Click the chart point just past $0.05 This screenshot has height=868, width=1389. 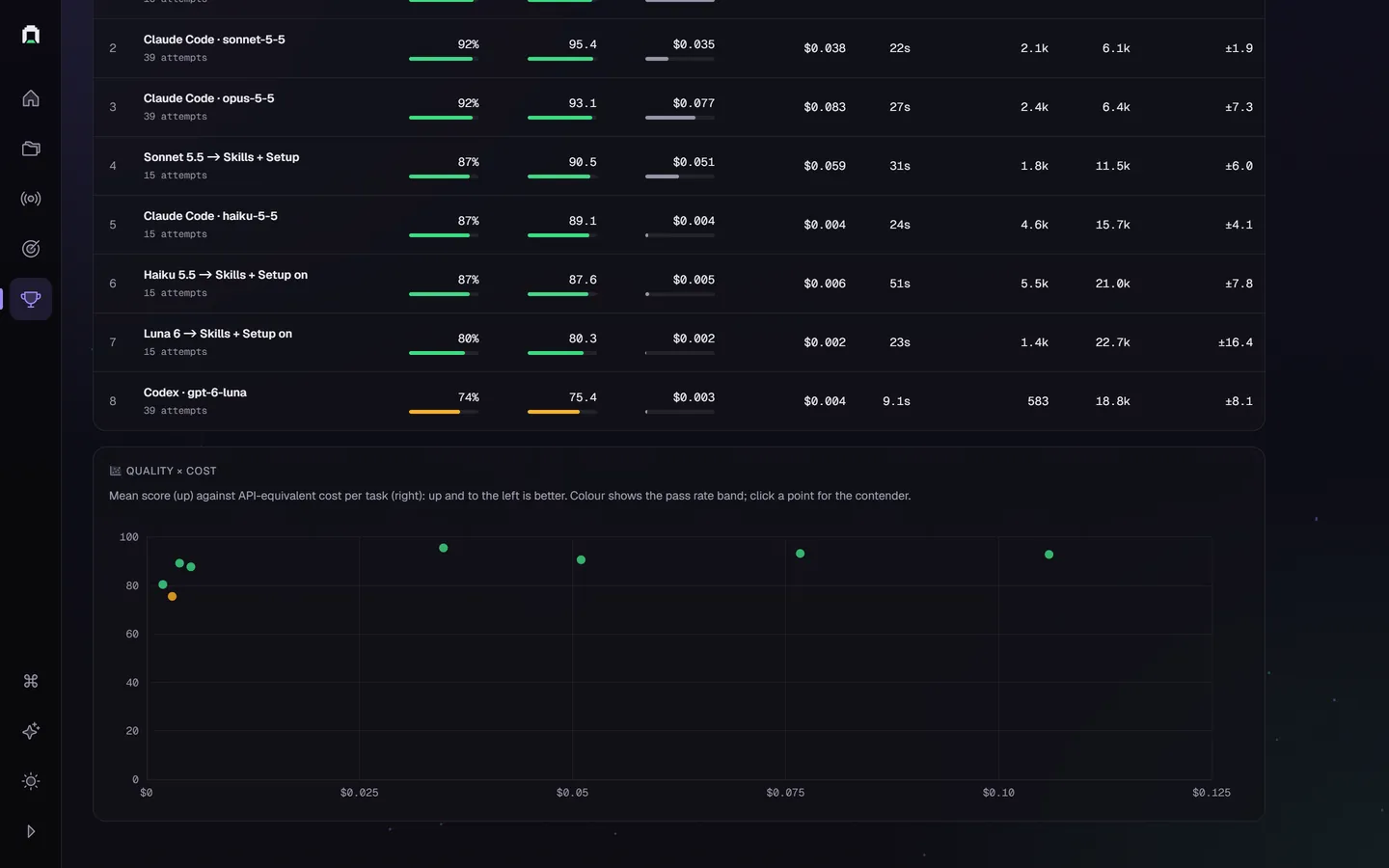pos(581,560)
